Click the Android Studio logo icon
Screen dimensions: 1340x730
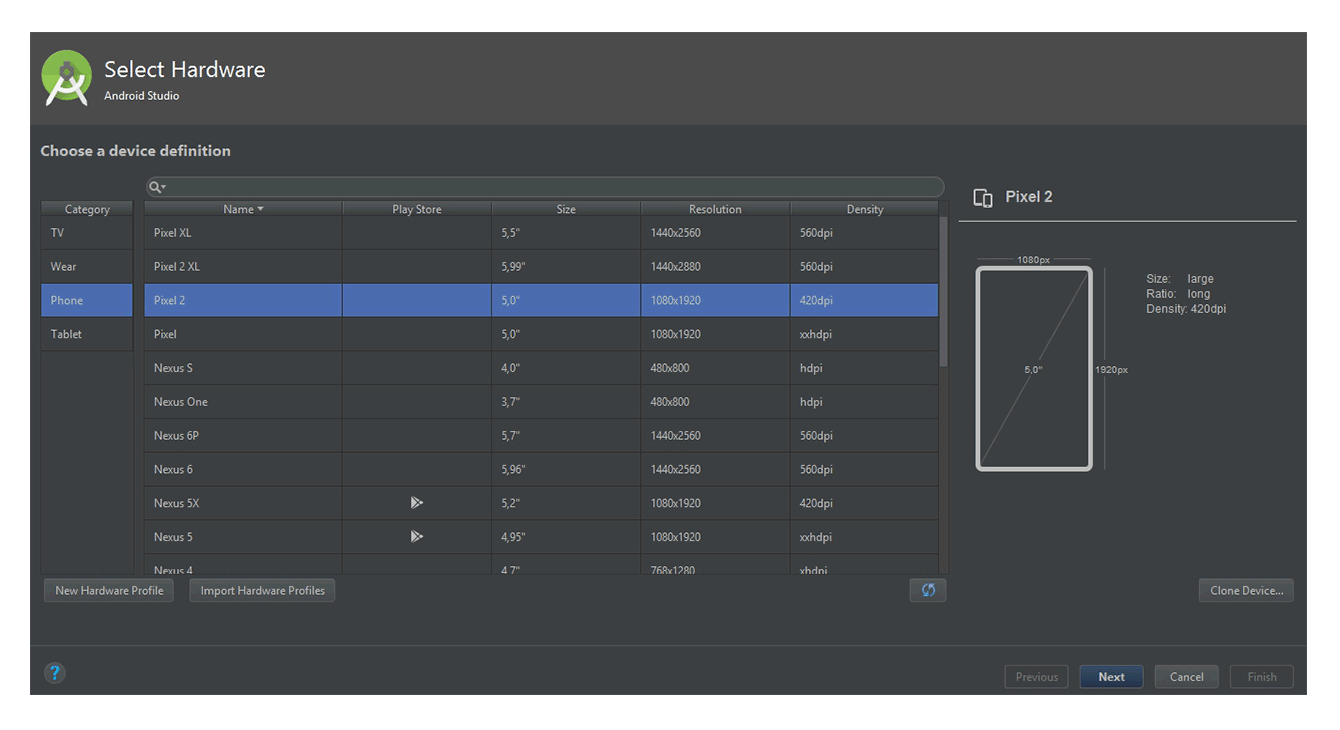(x=67, y=79)
